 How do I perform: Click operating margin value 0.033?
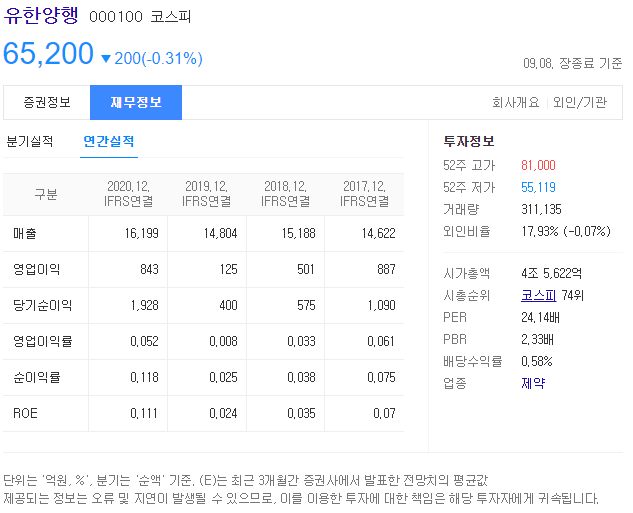pos(301,341)
